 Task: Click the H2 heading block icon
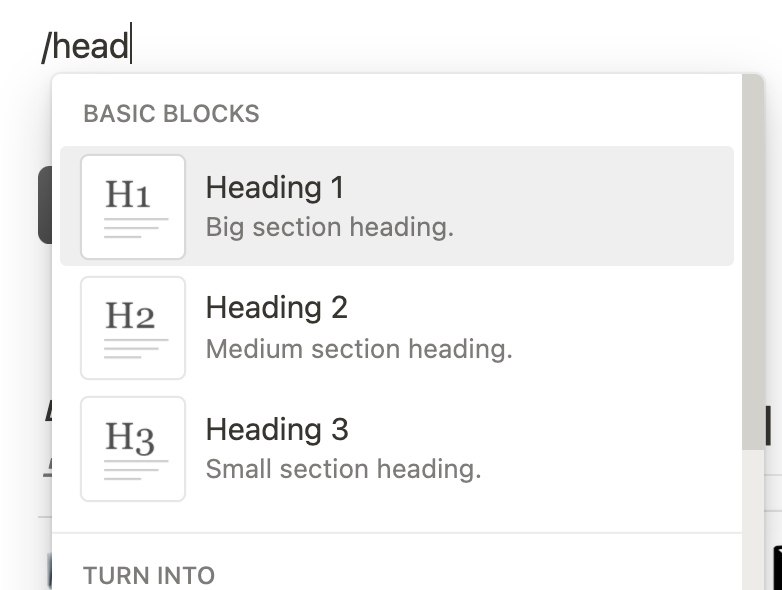coord(133,328)
